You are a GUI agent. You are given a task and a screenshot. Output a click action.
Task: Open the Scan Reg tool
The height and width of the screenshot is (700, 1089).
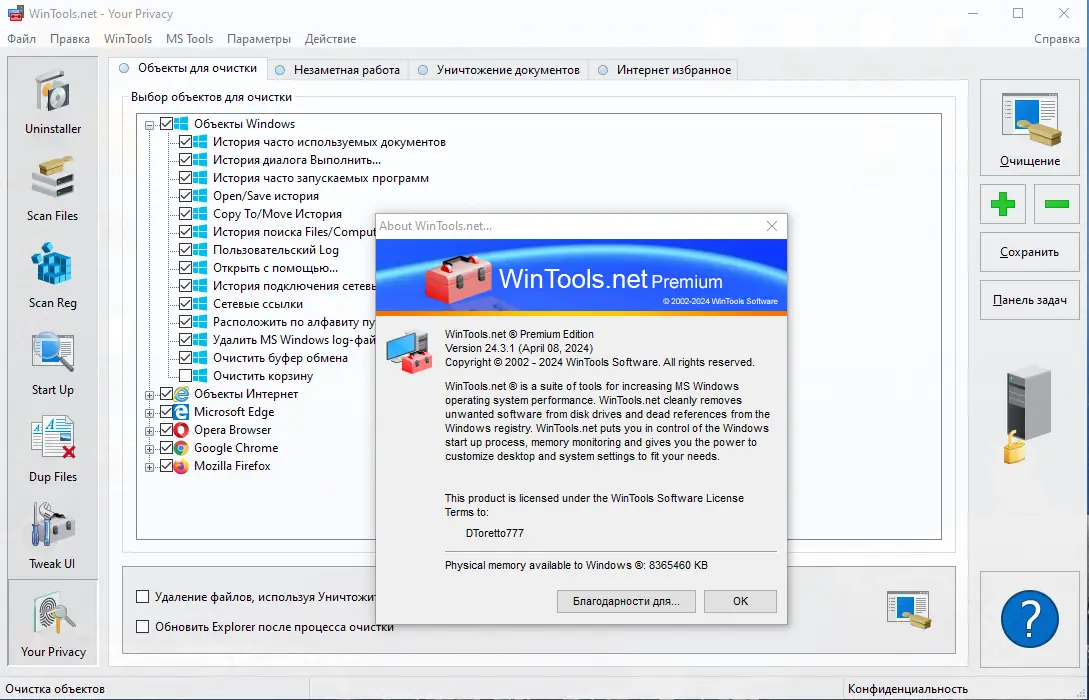click(x=53, y=275)
